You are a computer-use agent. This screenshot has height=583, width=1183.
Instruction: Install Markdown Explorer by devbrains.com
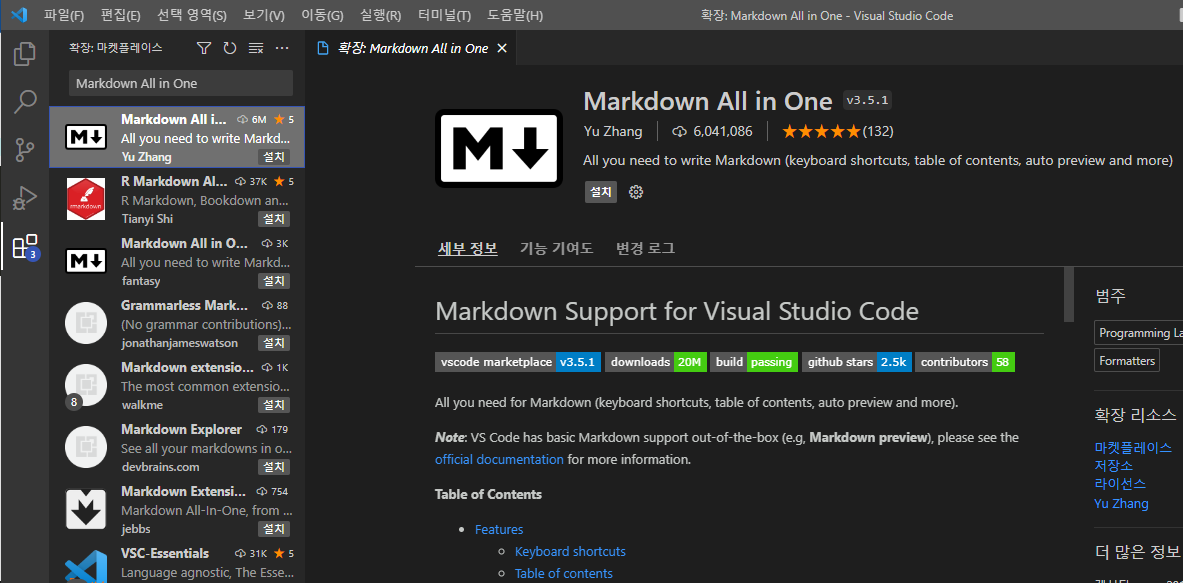click(x=273, y=467)
